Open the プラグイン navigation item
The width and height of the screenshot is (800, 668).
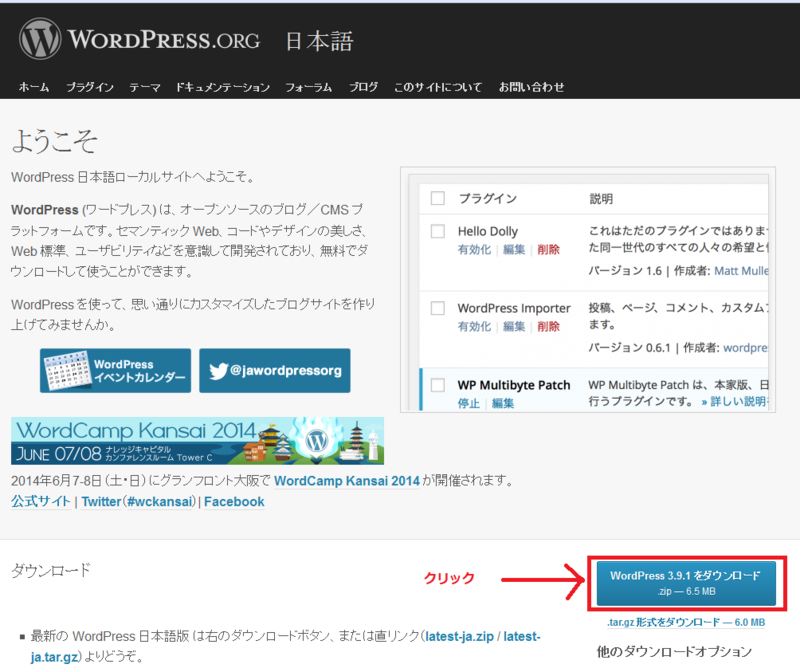click(89, 87)
